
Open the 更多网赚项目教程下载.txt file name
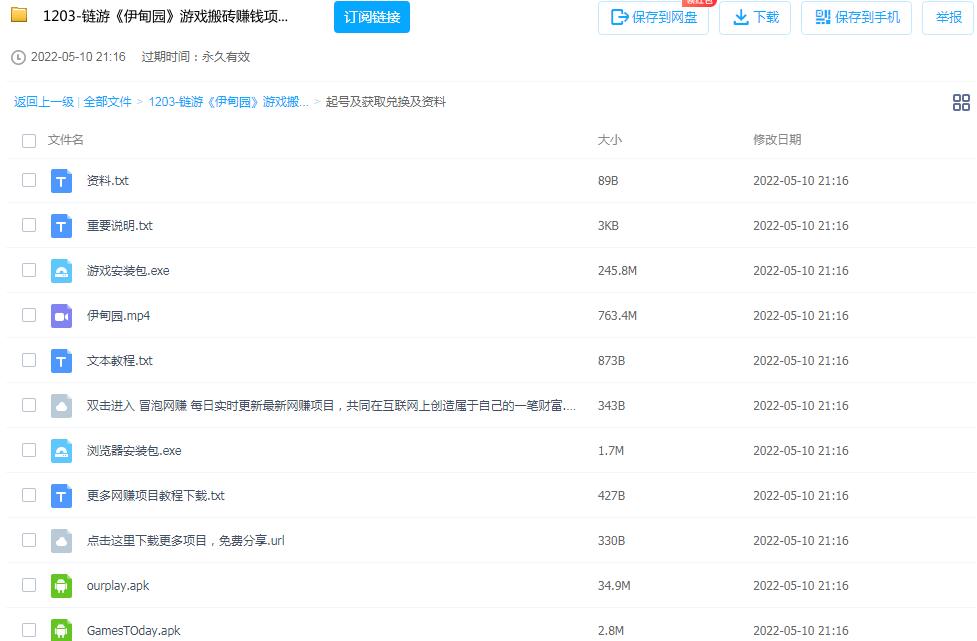point(156,496)
